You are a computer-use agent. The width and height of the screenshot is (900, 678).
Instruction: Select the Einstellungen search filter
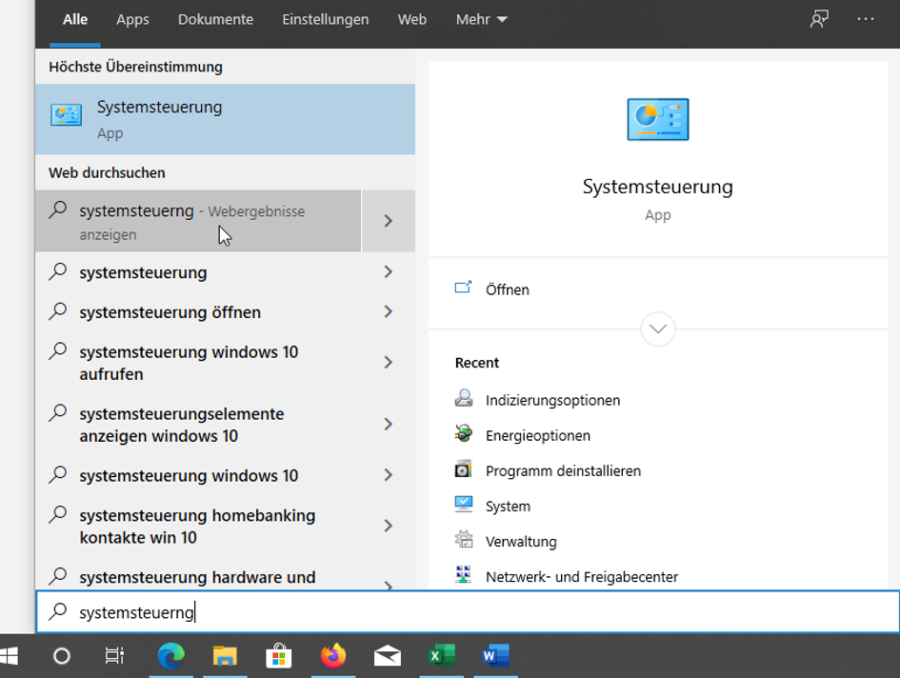tap(325, 18)
